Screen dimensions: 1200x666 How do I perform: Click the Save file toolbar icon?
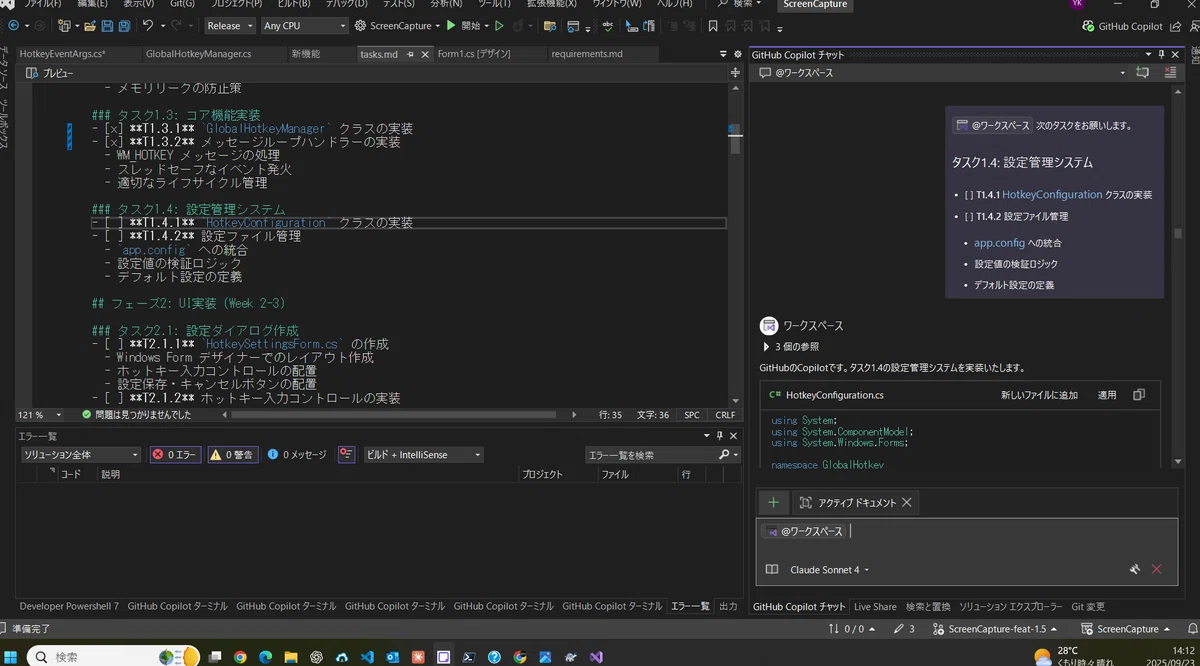click(105, 26)
